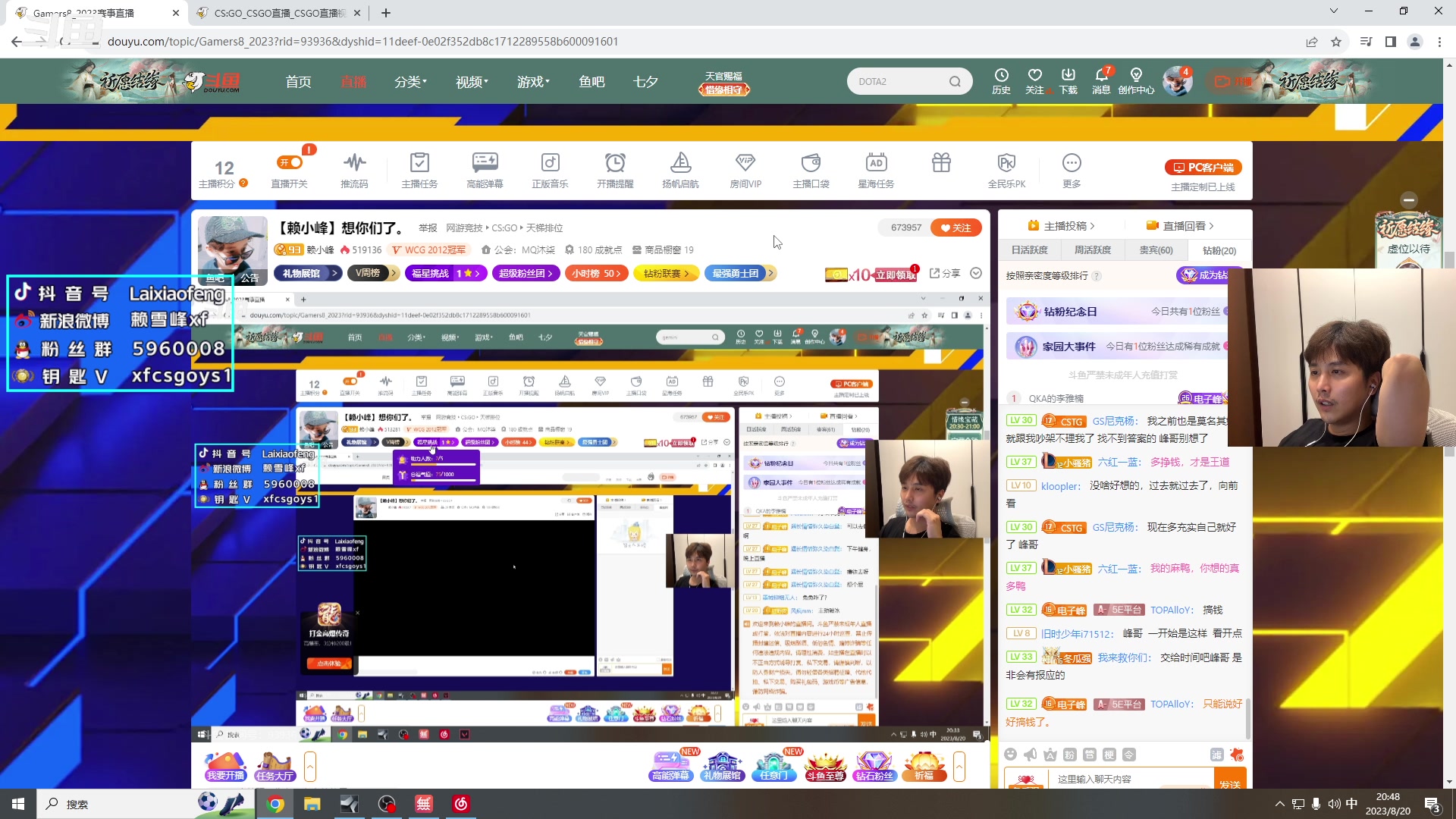Open the 更多 ellipsis icon
This screenshot has height=819, width=1456.
pyautogui.click(x=1072, y=170)
